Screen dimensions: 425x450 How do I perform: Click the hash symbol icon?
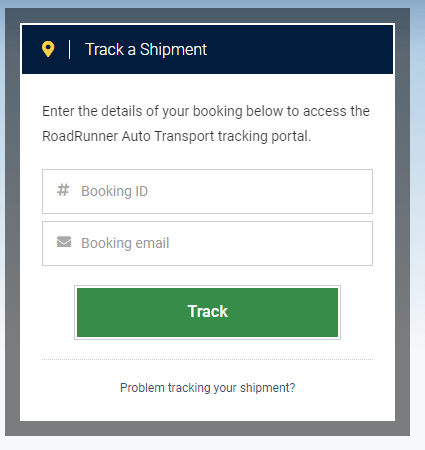[63, 190]
